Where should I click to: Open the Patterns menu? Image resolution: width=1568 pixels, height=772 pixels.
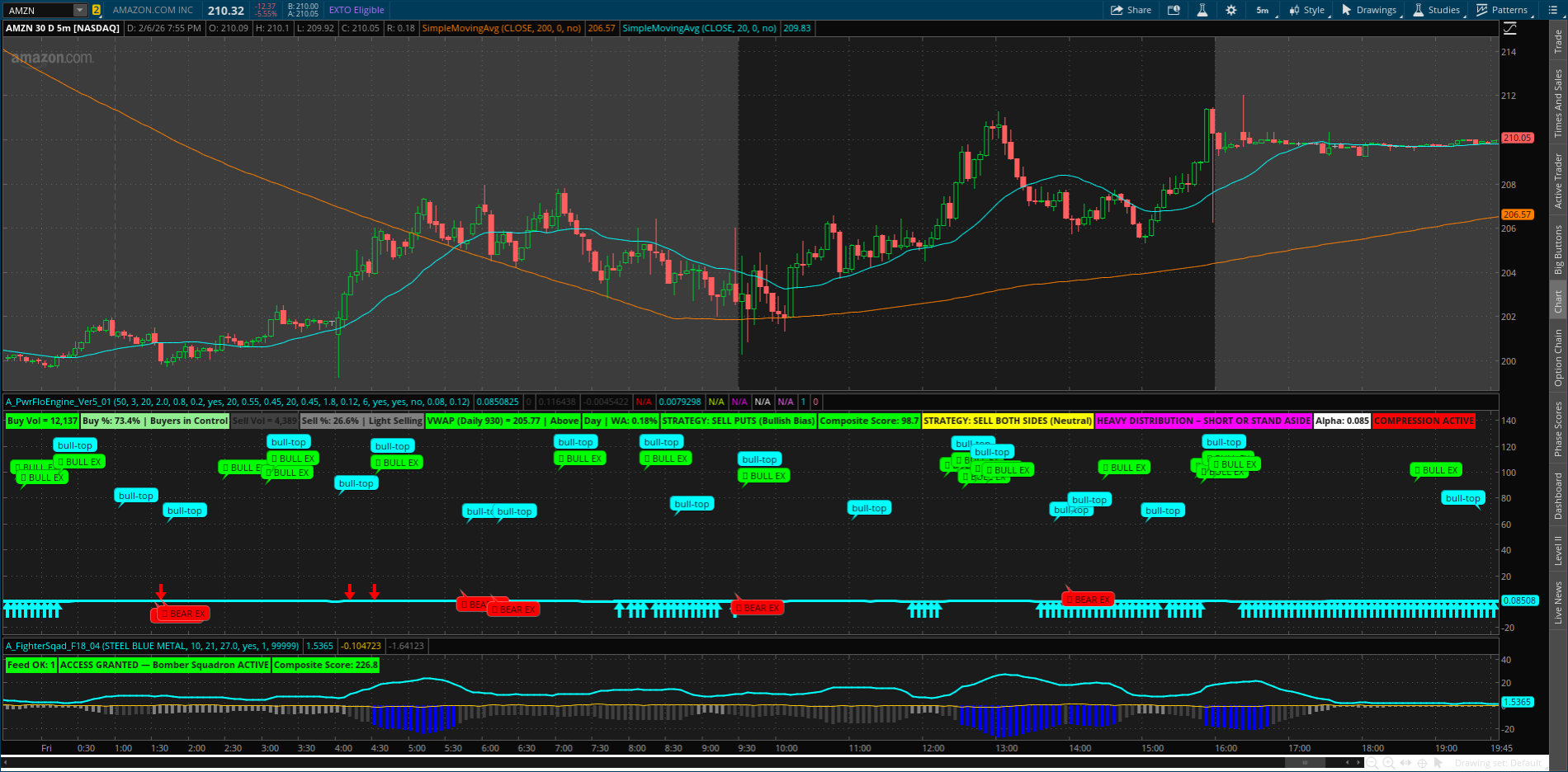coord(1503,10)
